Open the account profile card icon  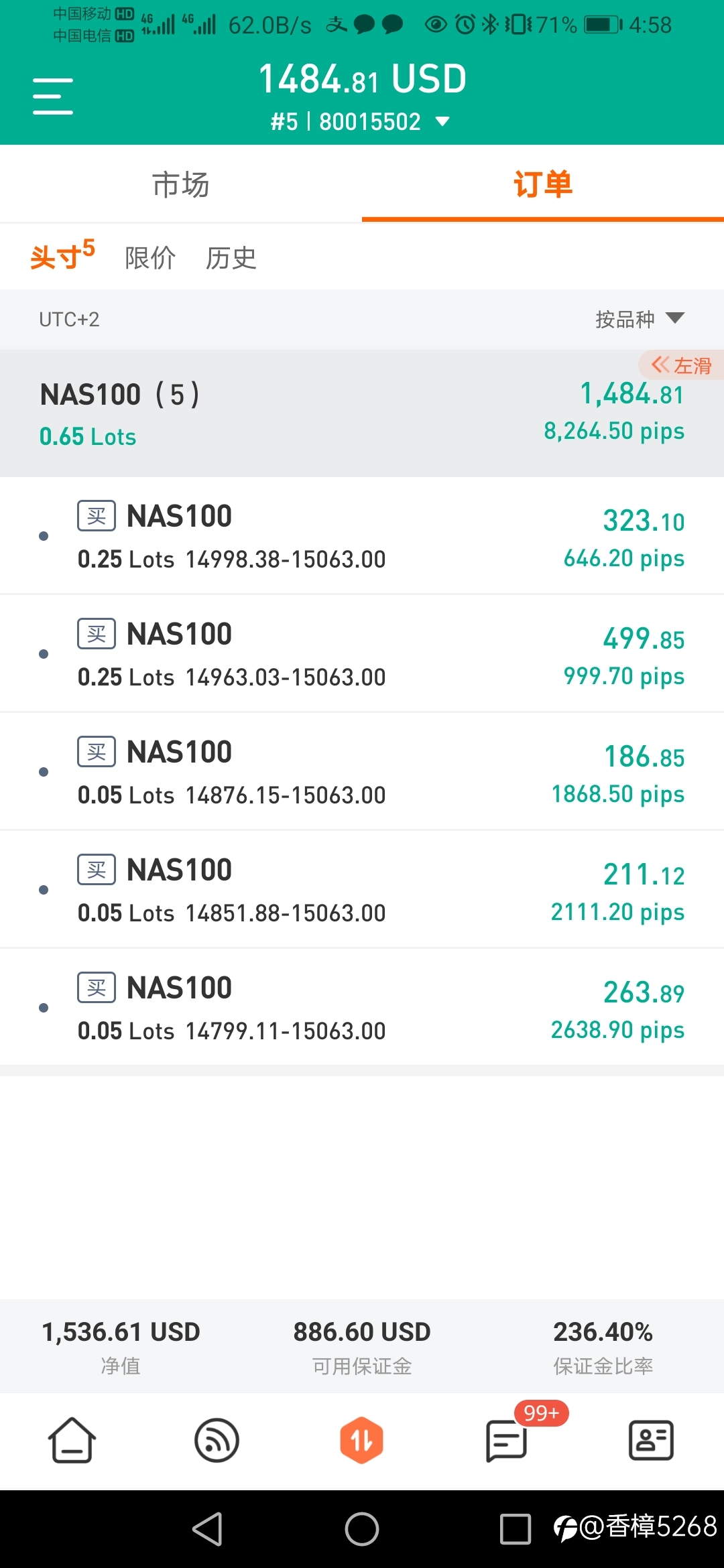pos(651,1439)
